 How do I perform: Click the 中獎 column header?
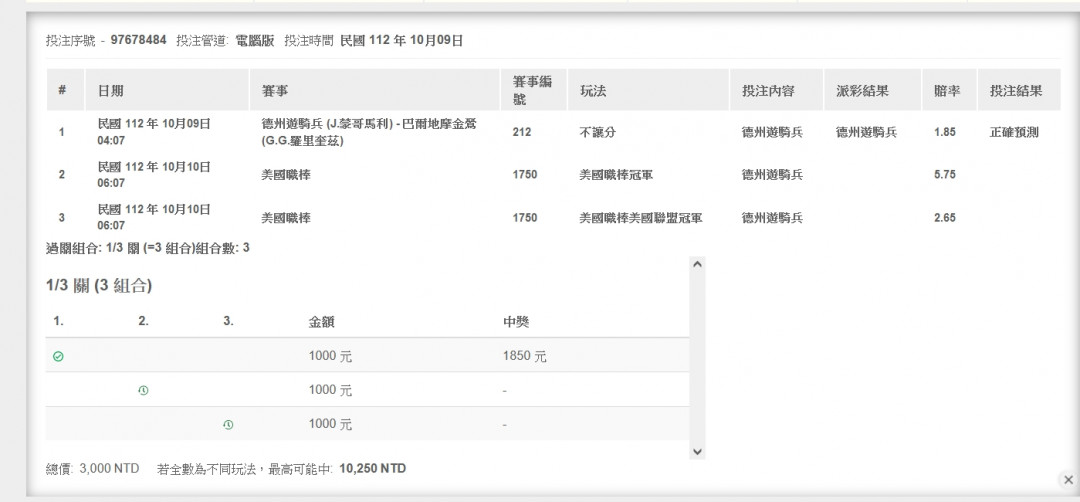pos(516,322)
